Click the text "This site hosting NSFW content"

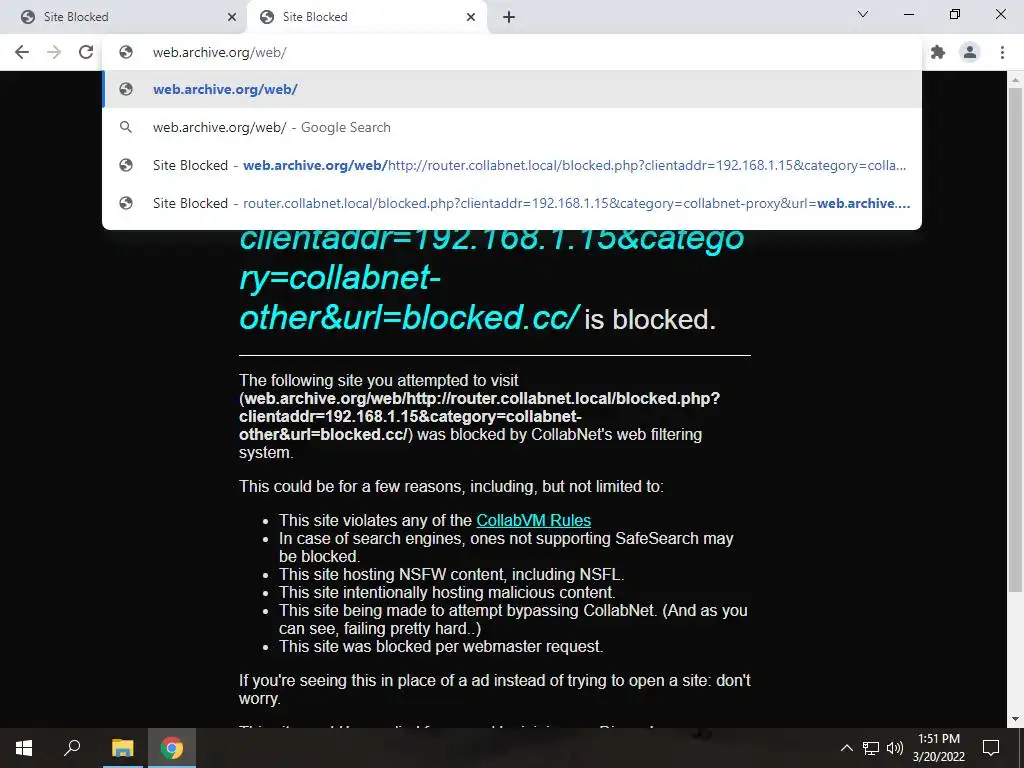451,574
